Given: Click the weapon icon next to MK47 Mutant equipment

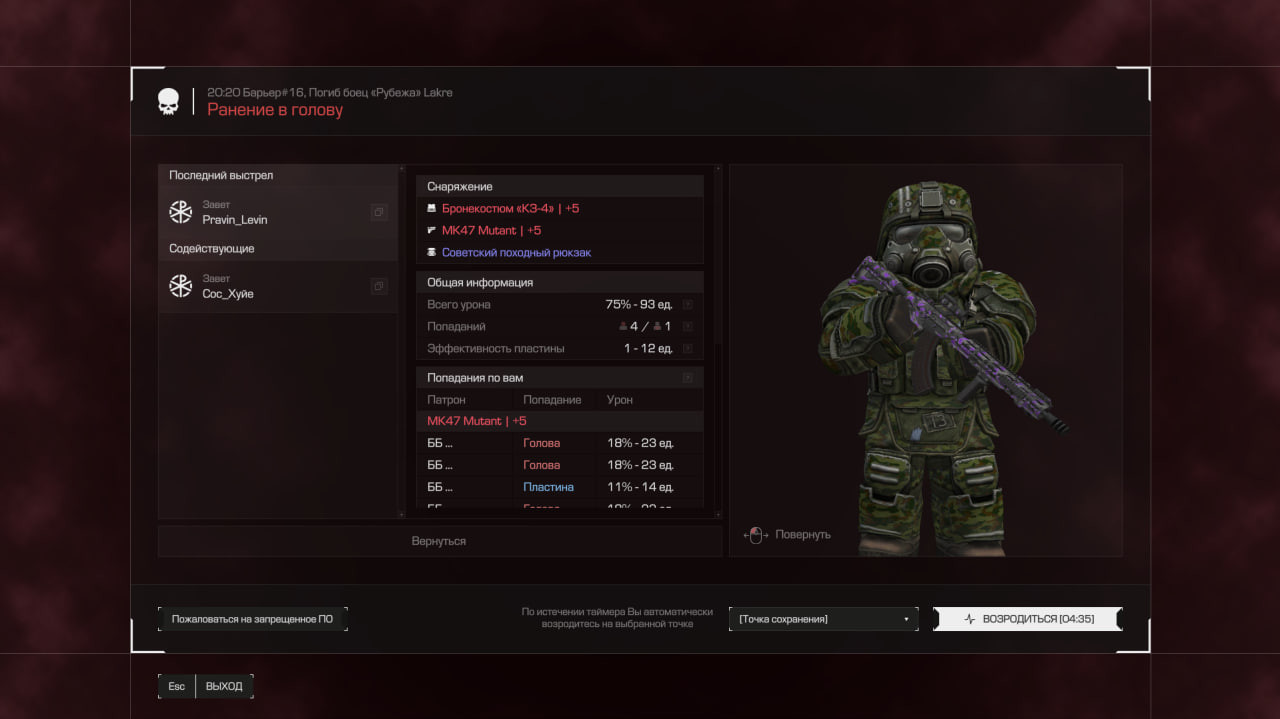Looking at the screenshot, I should click(x=431, y=231).
